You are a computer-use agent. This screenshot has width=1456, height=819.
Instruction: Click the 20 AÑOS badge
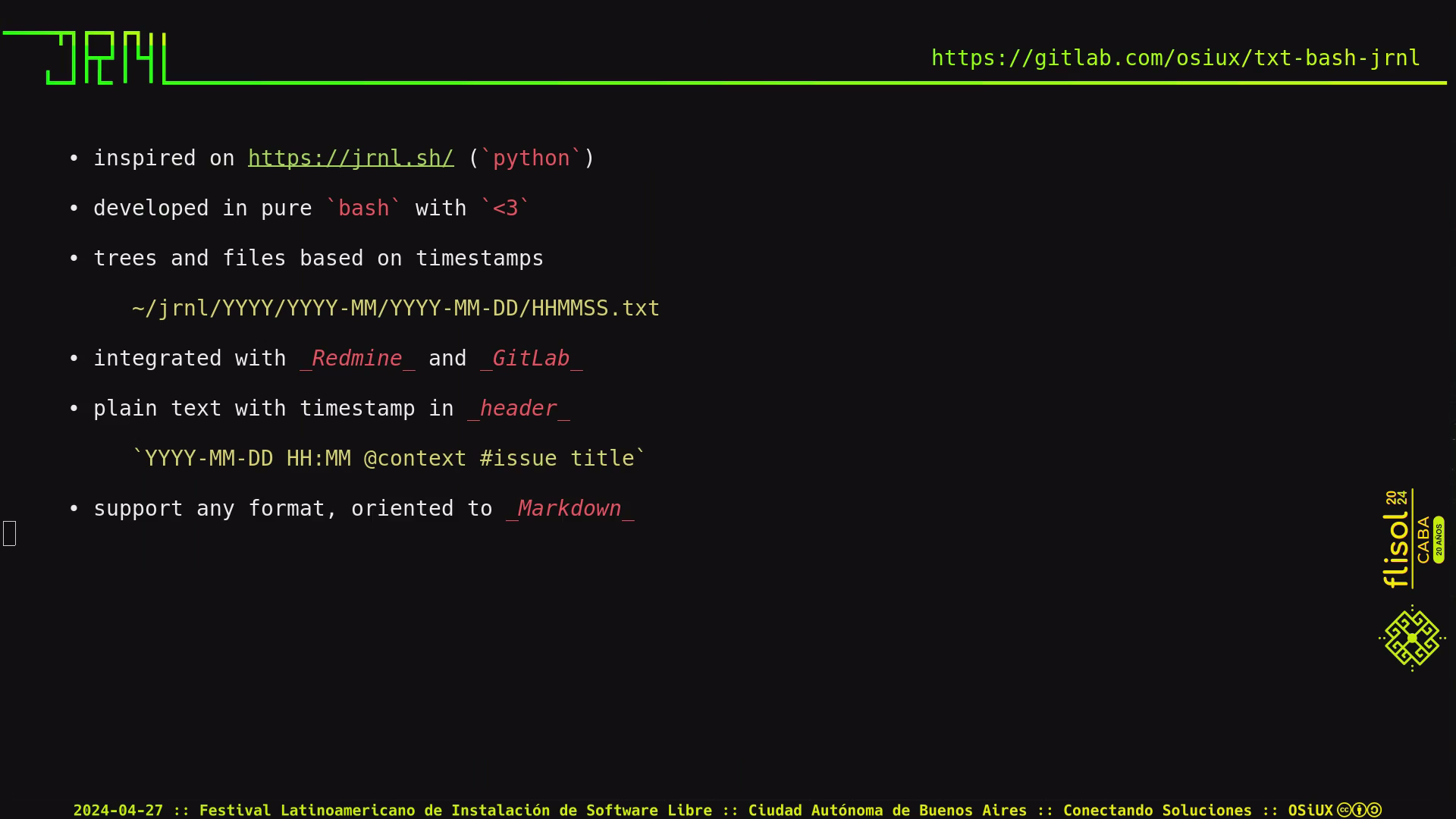[1439, 540]
